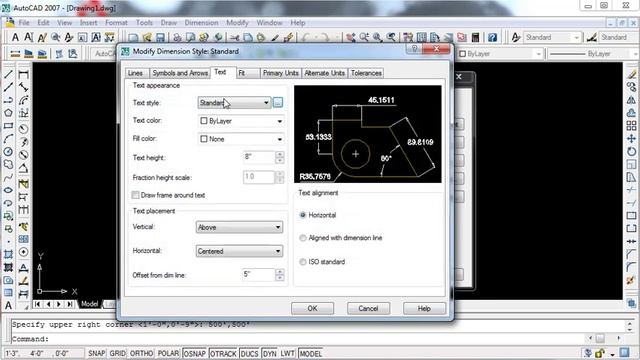Click the Cut scissors icon in the toolbar
The width and height of the screenshot is (640, 360).
click(234, 38)
